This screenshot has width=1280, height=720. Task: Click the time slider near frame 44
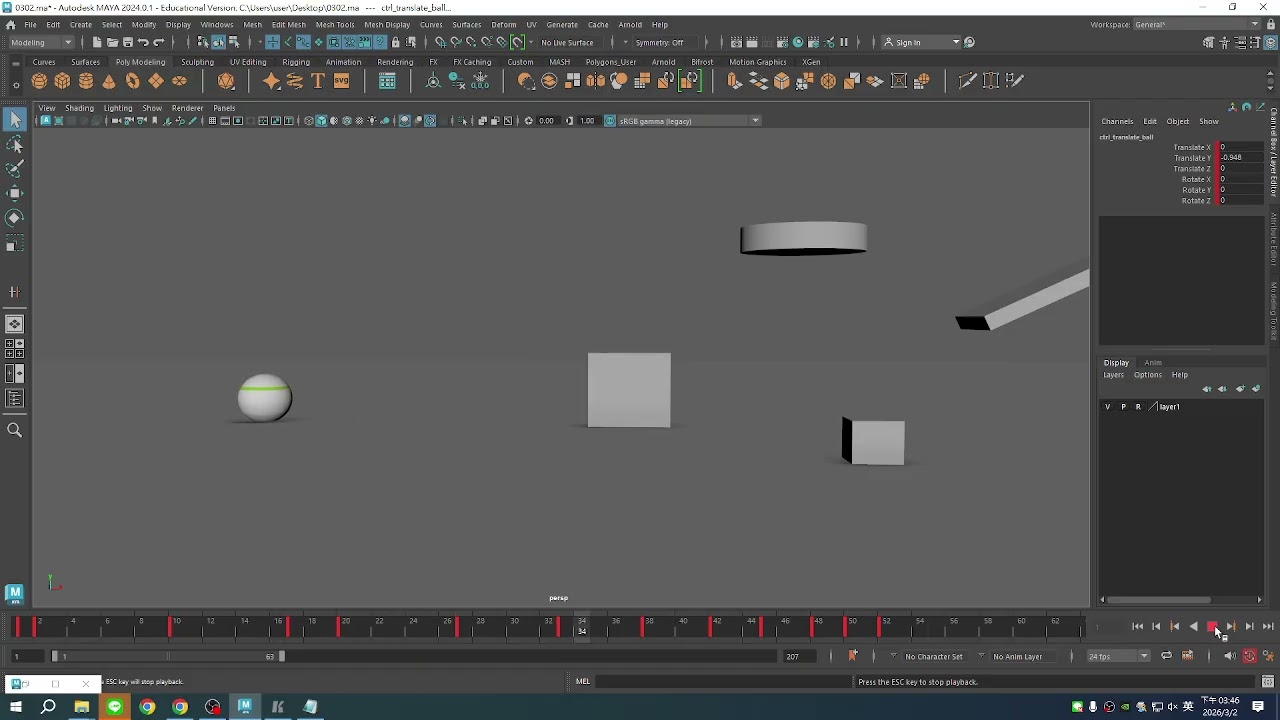click(750, 627)
